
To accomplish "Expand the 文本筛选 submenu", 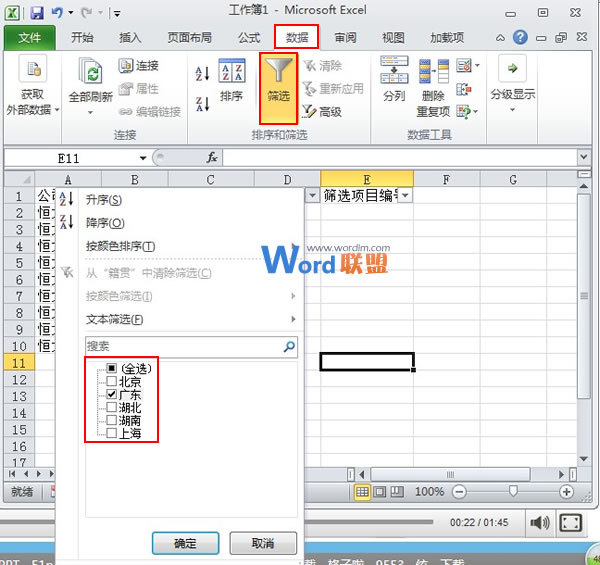I will coord(190,319).
